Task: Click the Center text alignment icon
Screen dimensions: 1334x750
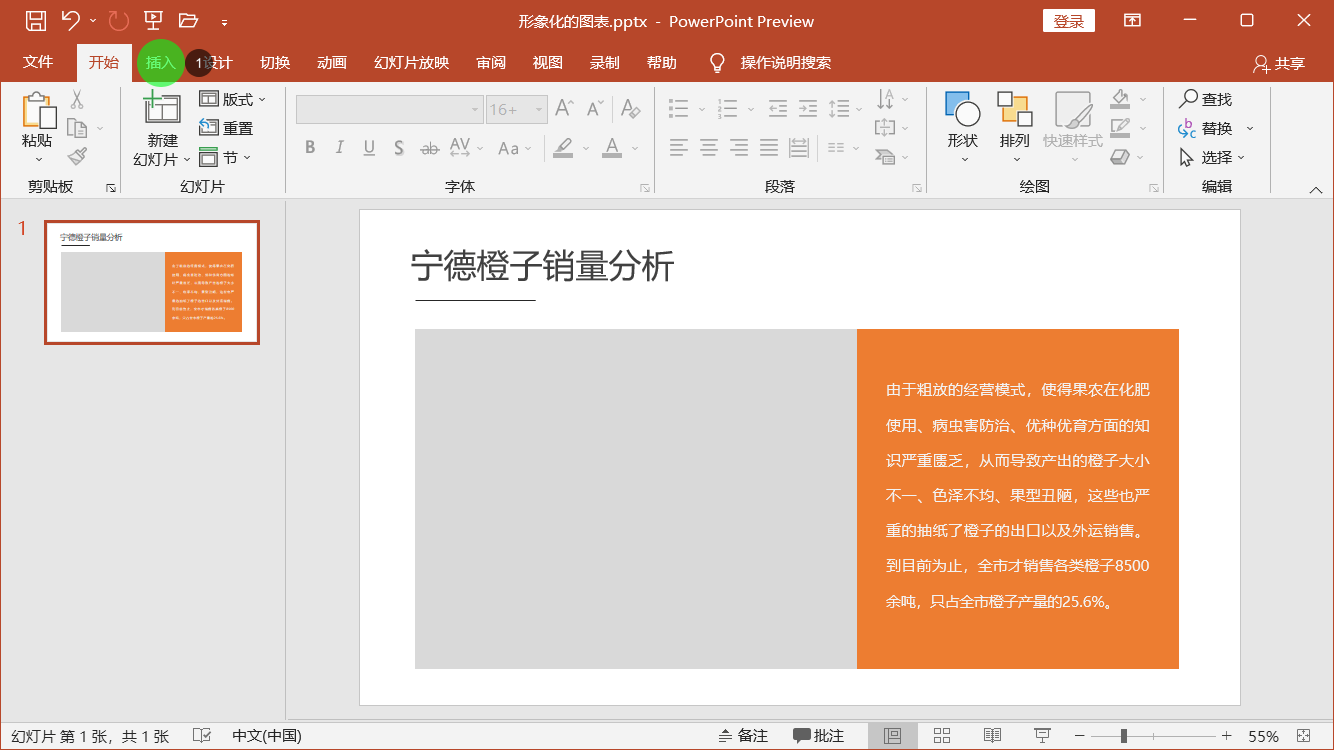Action: click(x=709, y=148)
